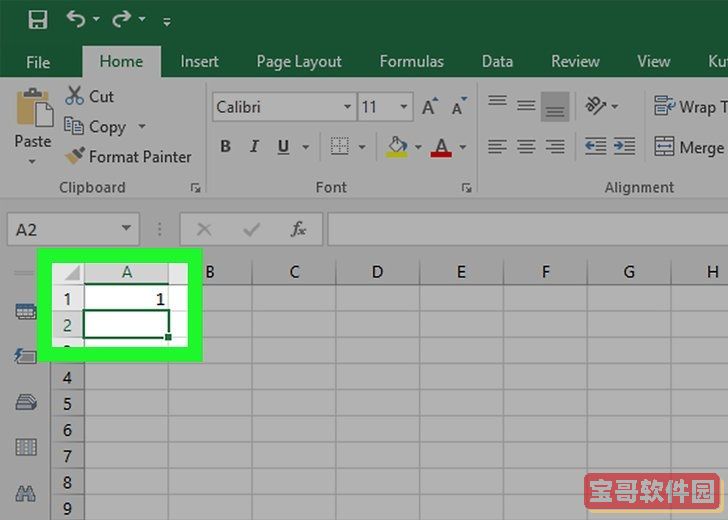The image size is (728, 520).
Task: Click the Merge button
Action: pos(690,147)
